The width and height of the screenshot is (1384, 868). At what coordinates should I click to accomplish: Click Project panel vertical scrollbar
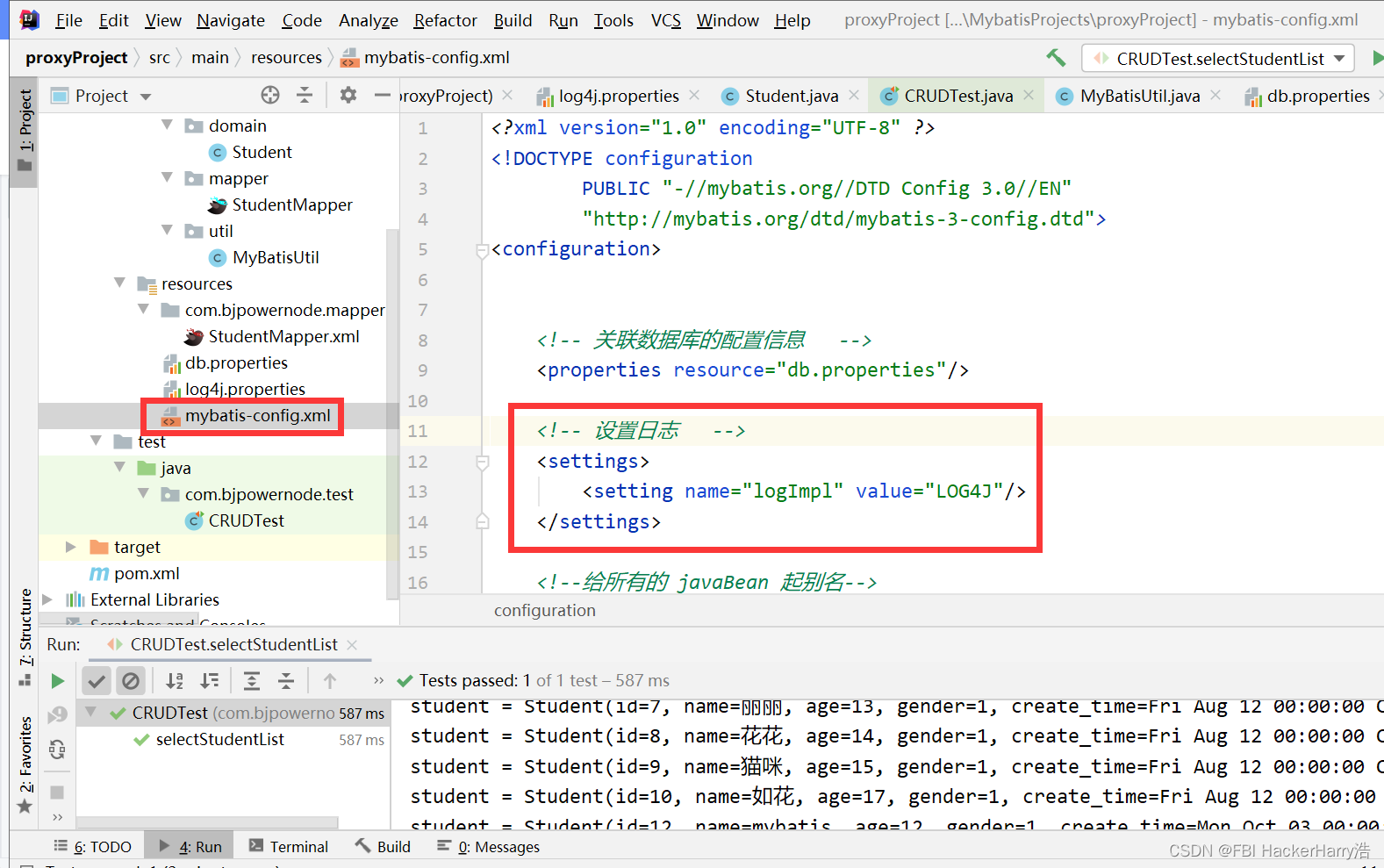pos(393,412)
